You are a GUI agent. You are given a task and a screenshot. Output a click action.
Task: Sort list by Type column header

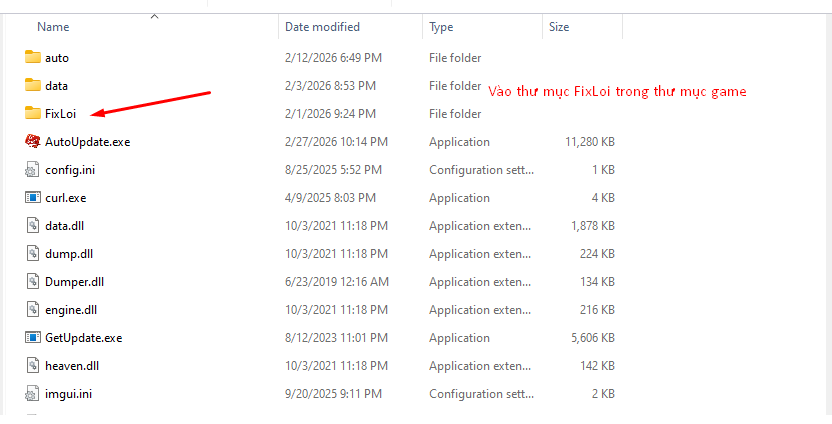pyautogui.click(x=441, y=27)
